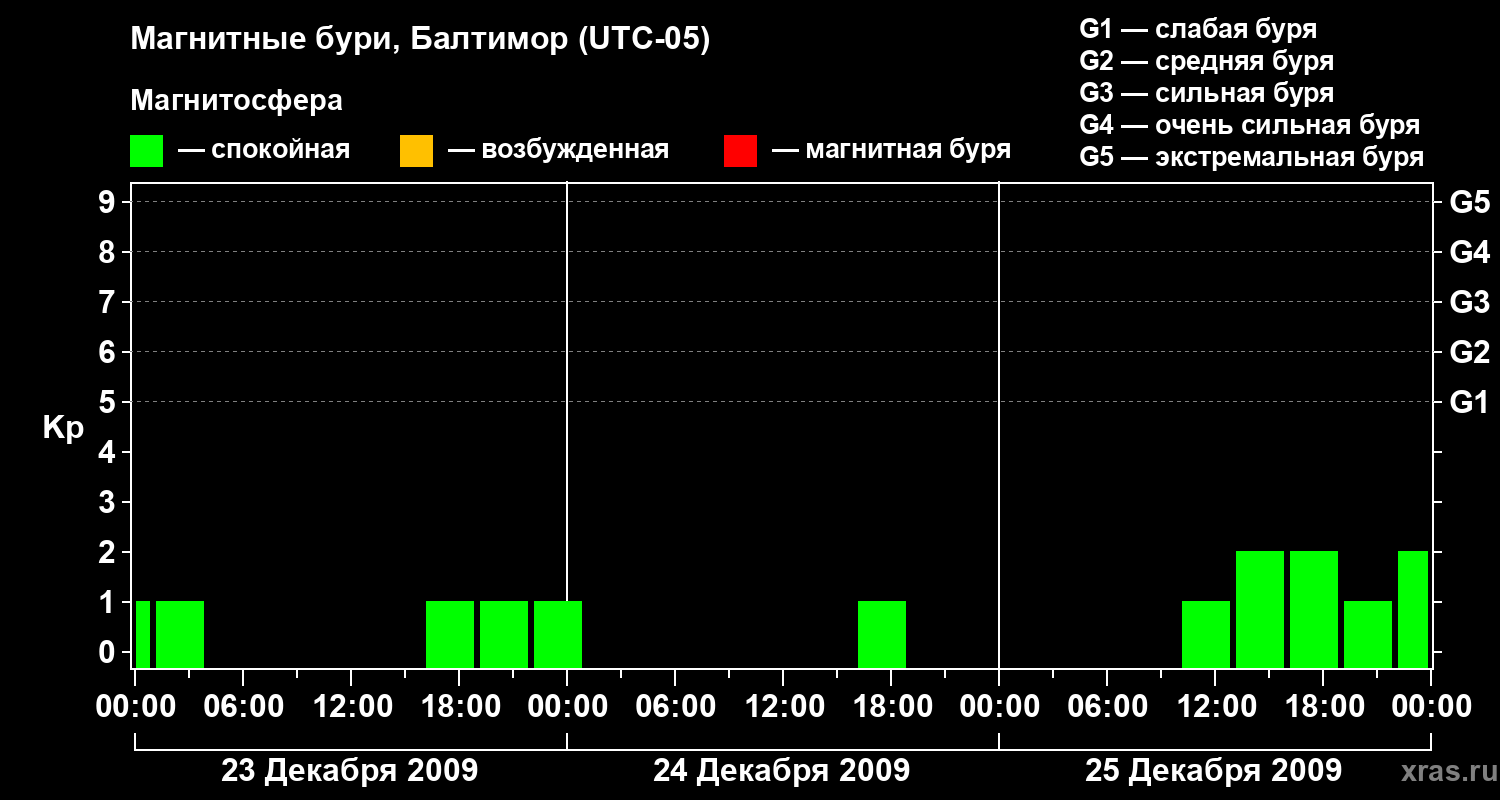This screenshot has width=1500, height=800.
Task: Click the 00:00 label starting 23 Декабря
Action: click(135, 707)
